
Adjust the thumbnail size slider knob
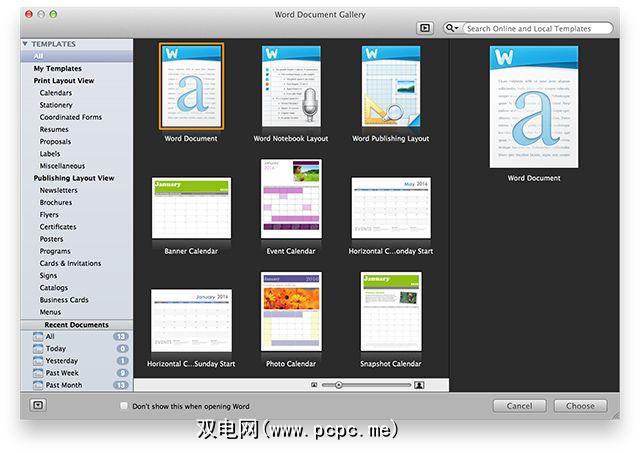coord(338,385)
